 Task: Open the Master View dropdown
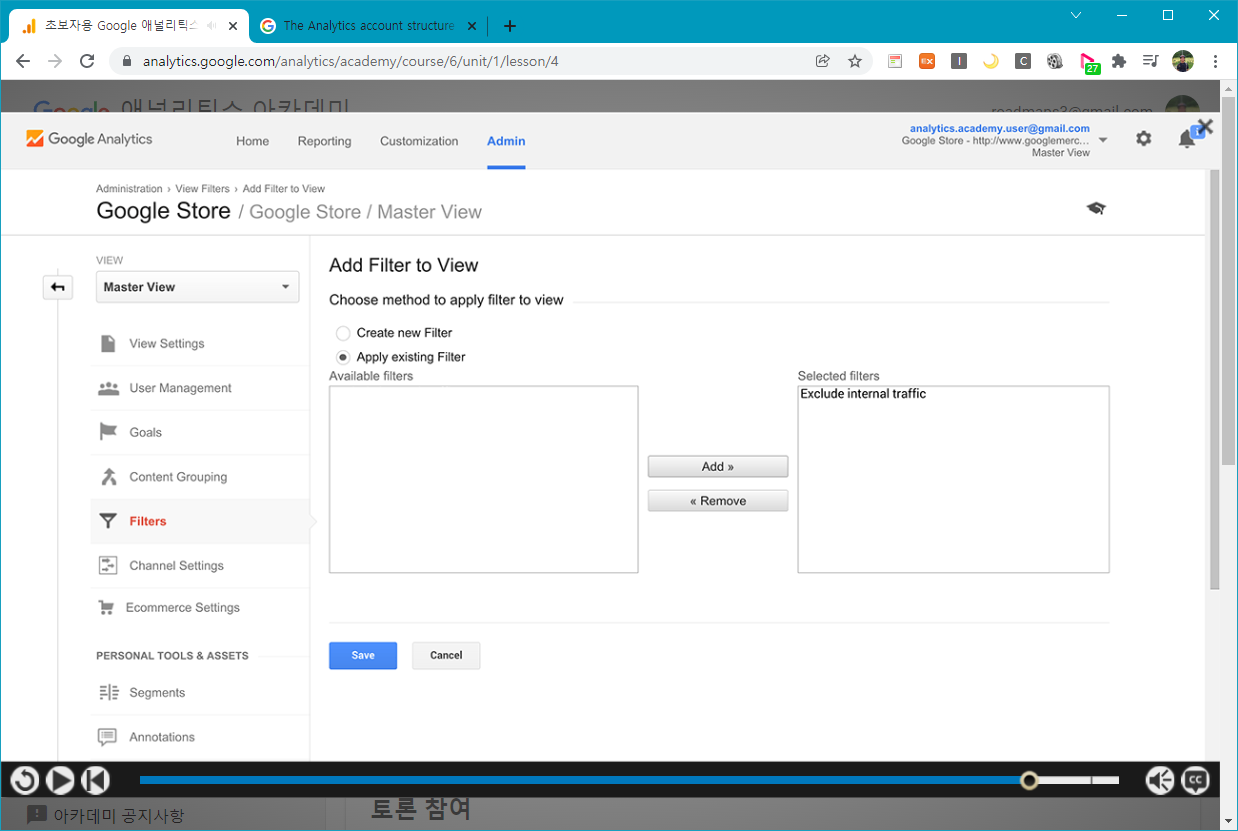[x=197, y=287]
